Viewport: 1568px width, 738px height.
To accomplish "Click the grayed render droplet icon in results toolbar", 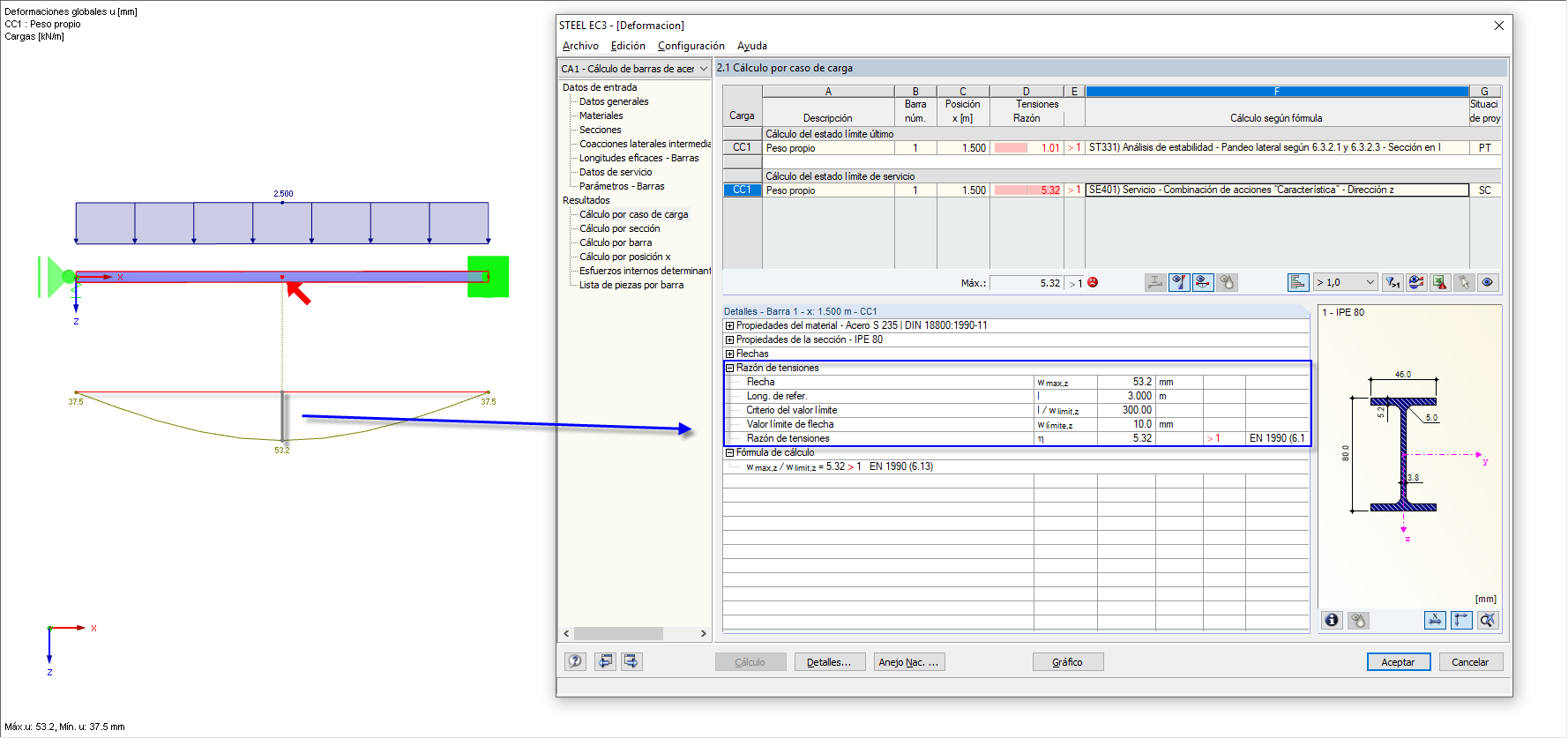I will point(1227,282).
